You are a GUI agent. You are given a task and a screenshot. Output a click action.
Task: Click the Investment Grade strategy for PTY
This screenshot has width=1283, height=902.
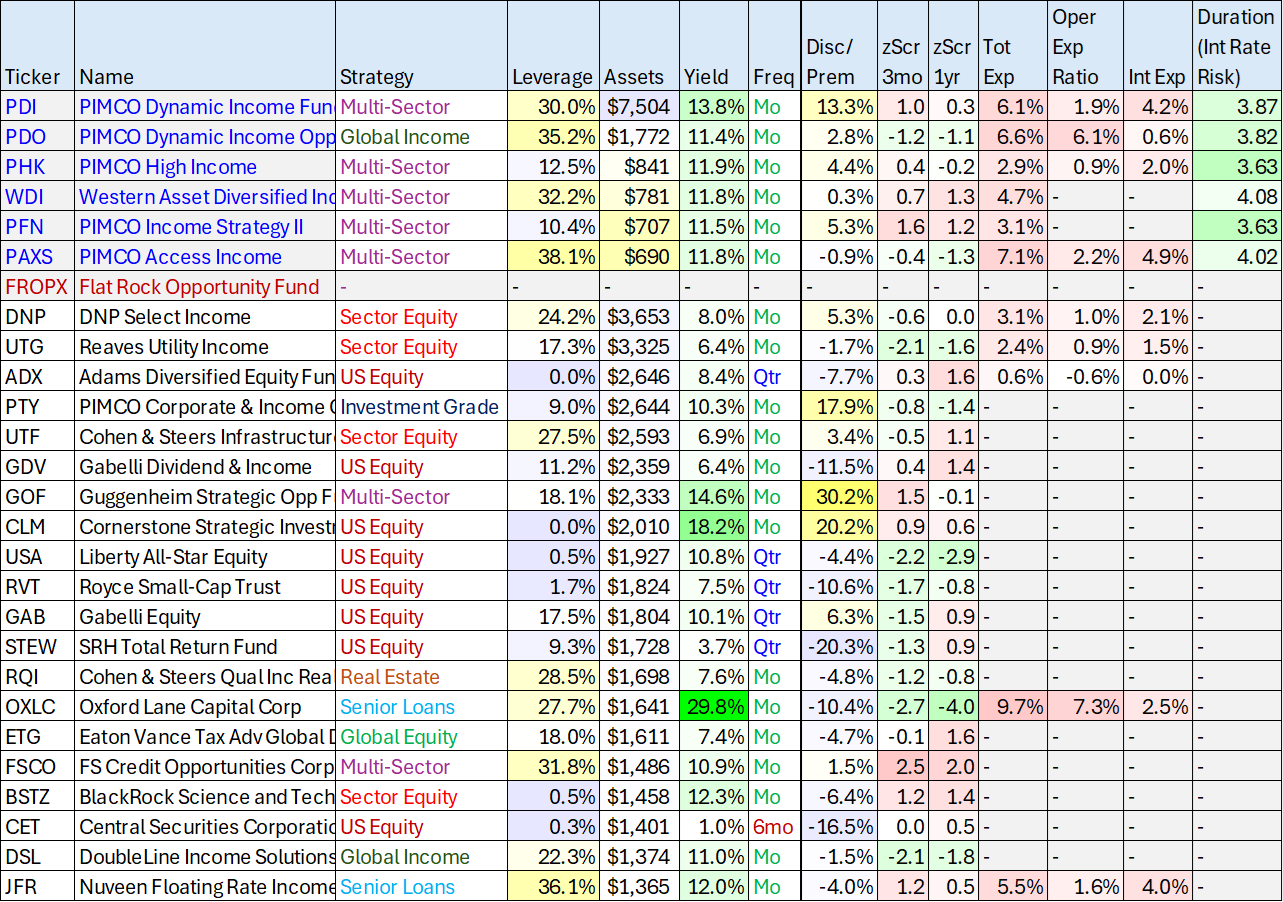point(421,407)
